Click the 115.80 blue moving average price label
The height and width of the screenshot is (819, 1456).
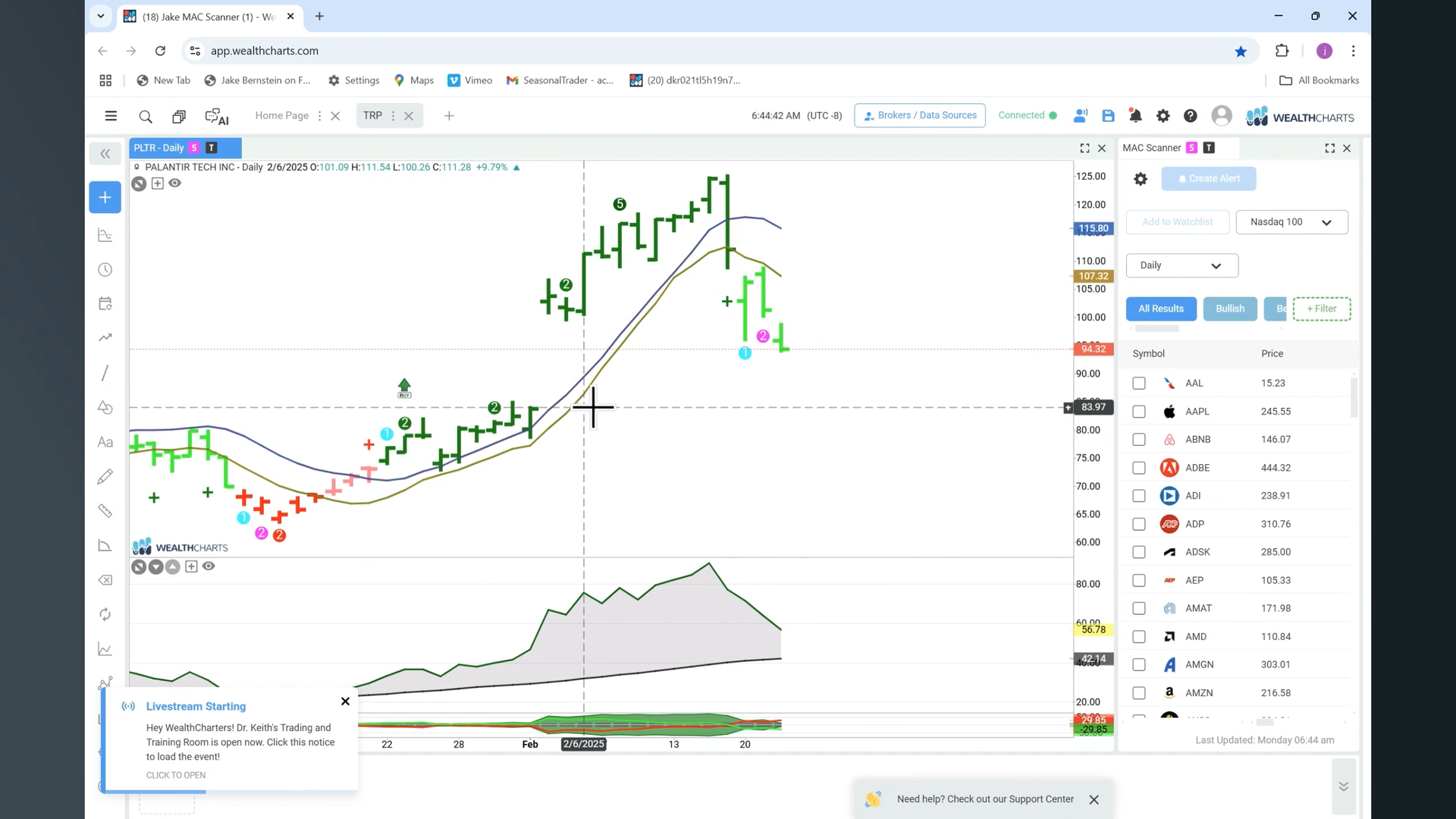pyautogui.click(x=1093, y=228)
